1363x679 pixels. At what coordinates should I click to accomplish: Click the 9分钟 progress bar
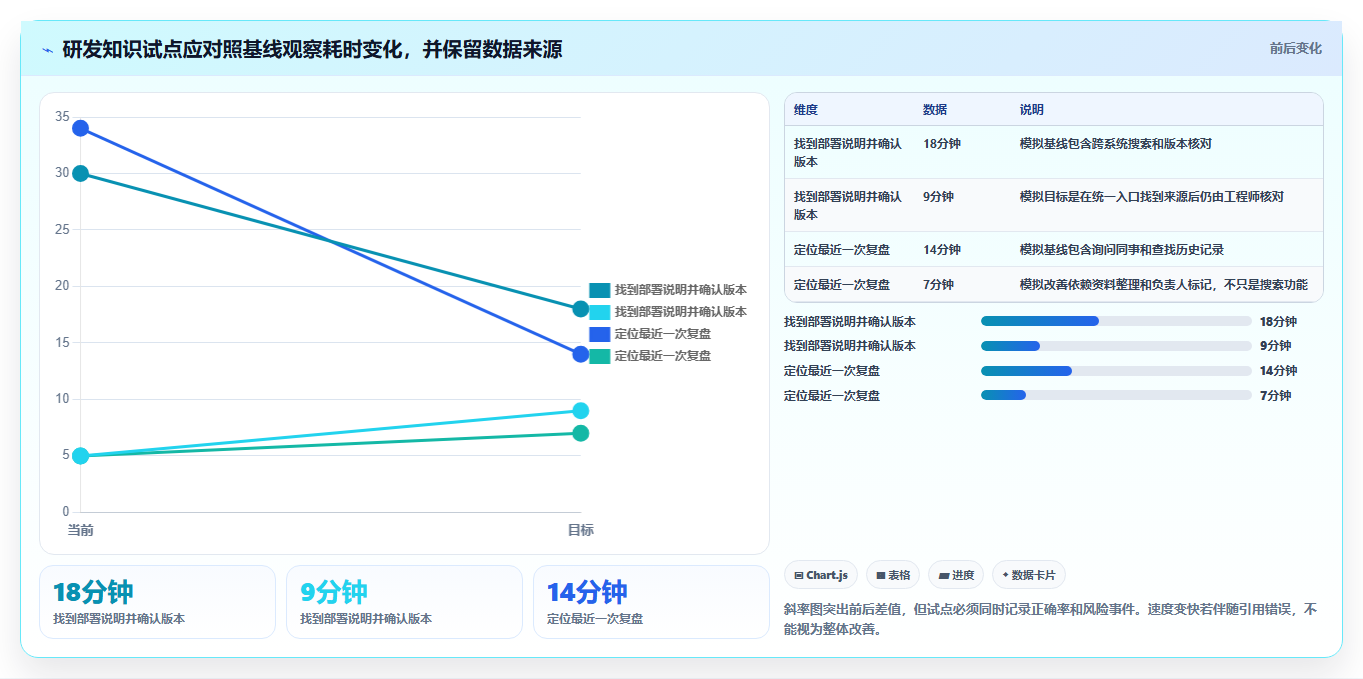1116,346
